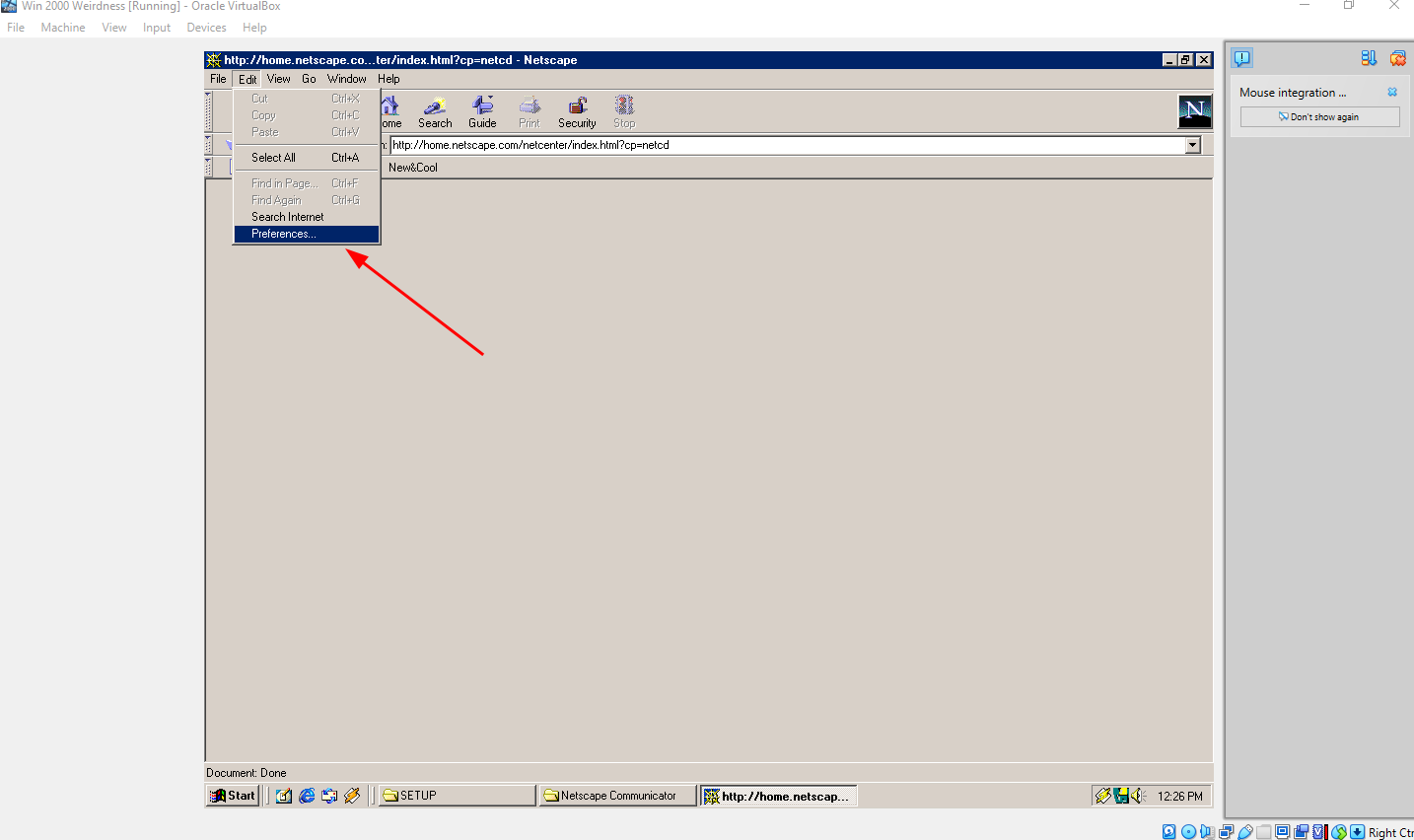Switch to the SETUP taskbar window
Viewport: 1414px width, 840px height.
pos(458,796)
